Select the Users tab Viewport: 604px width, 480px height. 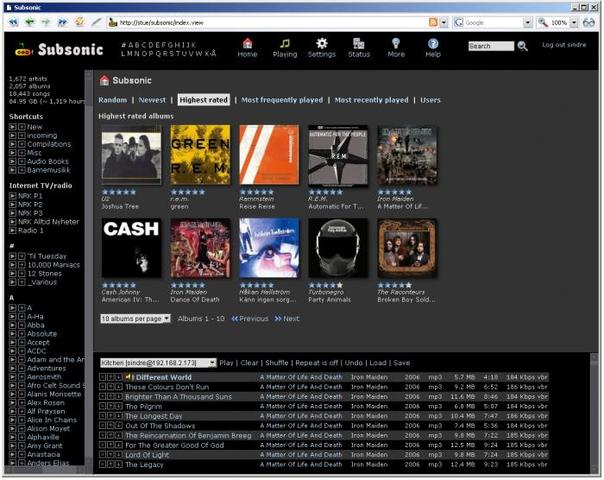(430, 100)
